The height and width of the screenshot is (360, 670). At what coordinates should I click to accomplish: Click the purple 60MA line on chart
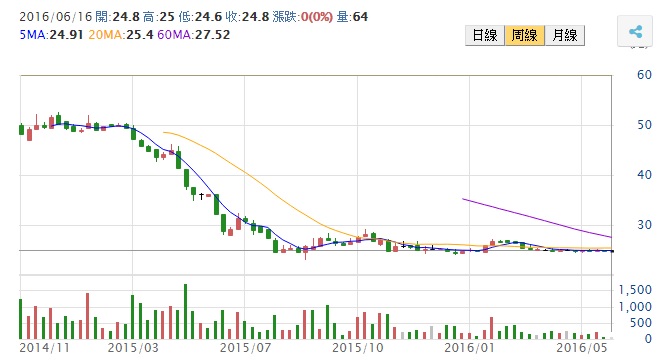[536, 218]
